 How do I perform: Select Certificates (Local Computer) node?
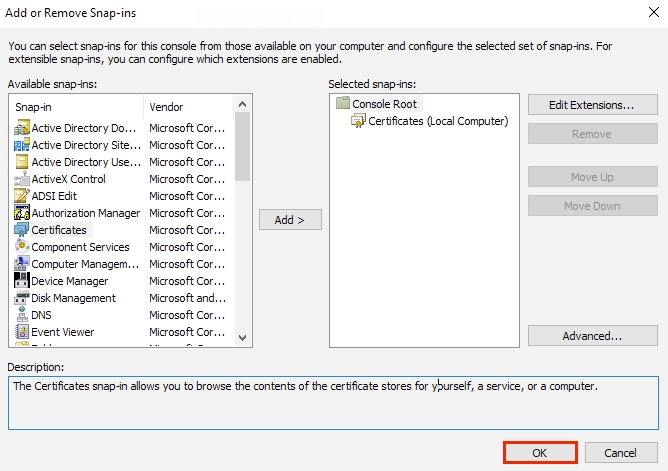[438, 121]
